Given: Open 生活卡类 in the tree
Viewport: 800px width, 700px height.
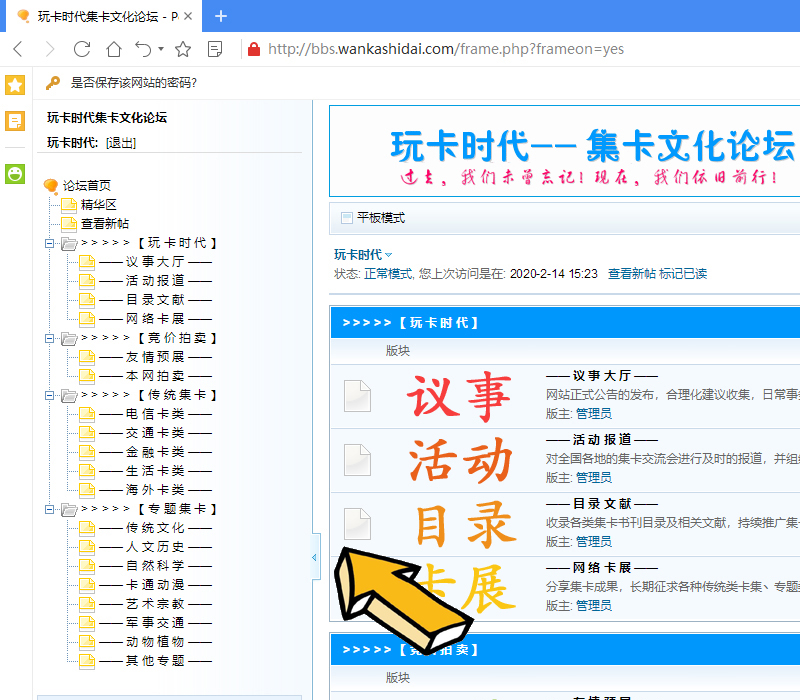Looking at the screenshot, I should [155, 471].
